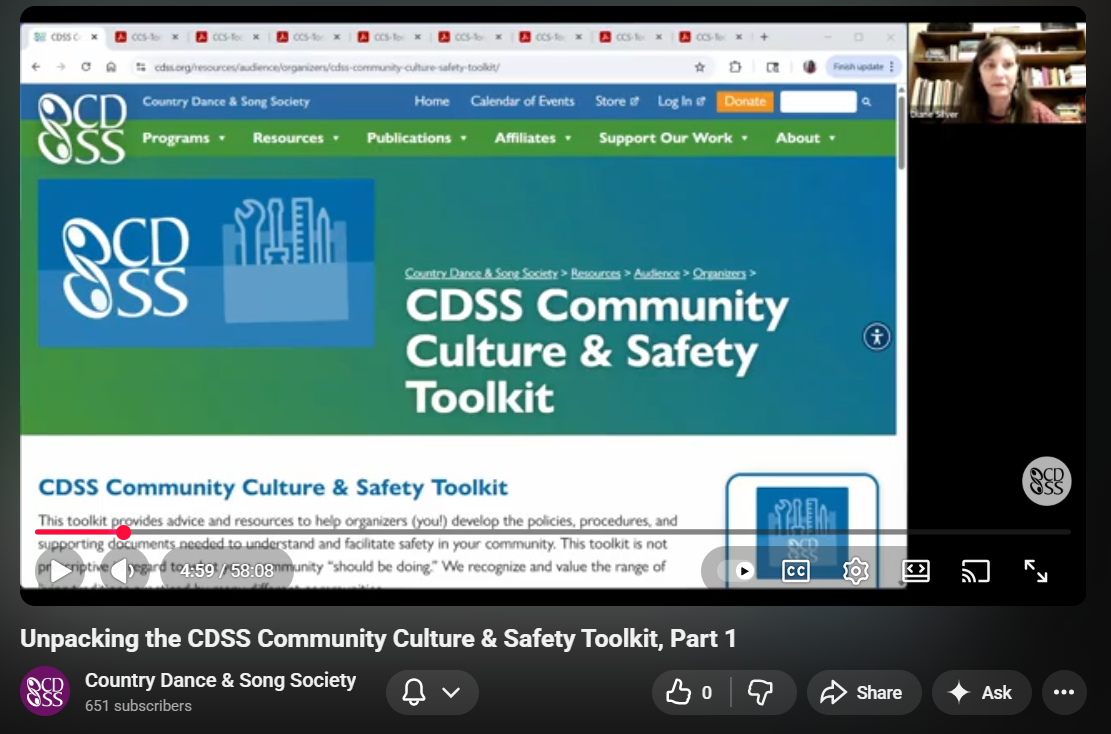
Task: Open the more actions three-dot menu
Action: [x=1064, y=693]
